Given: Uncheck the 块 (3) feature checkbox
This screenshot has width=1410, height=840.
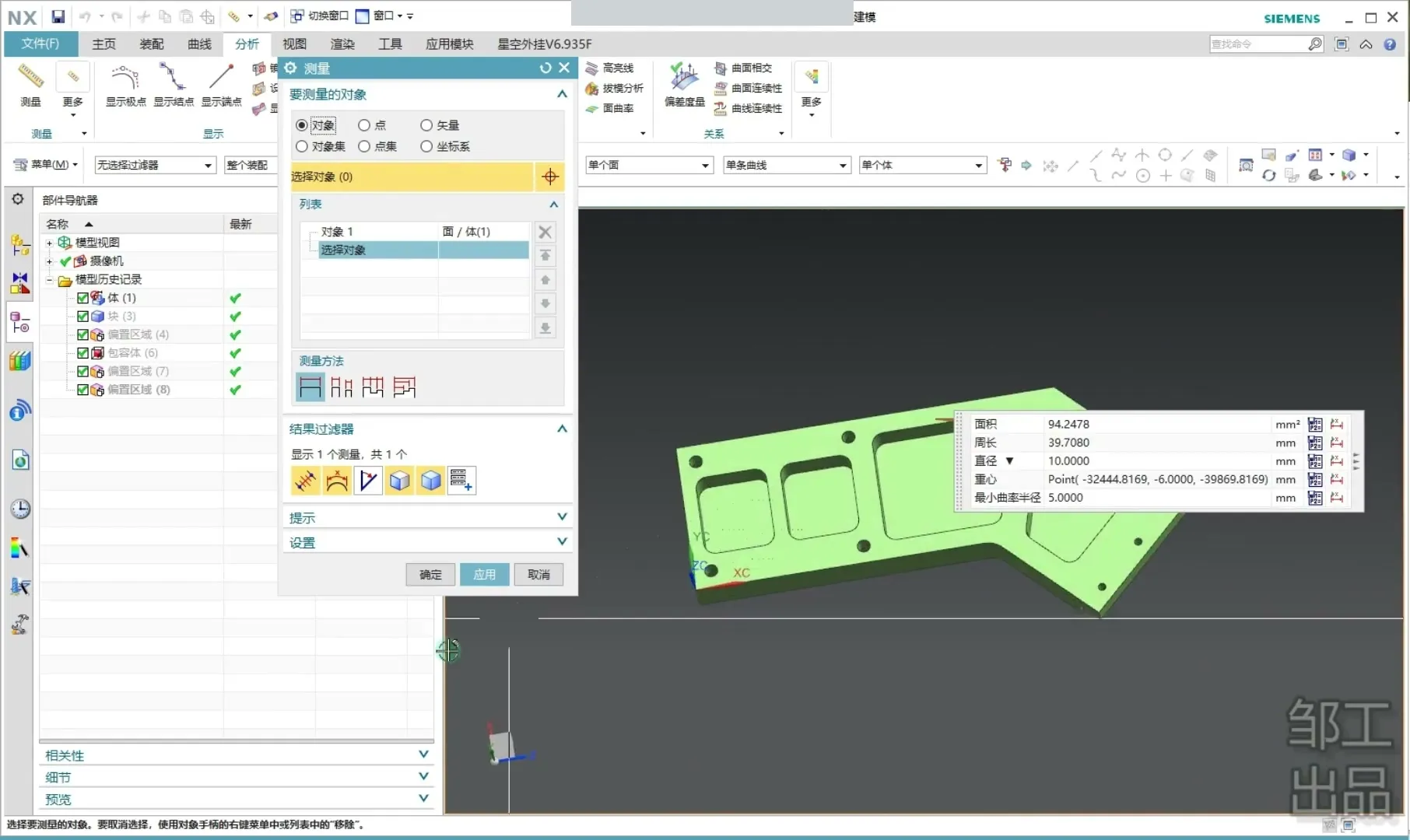Looking at the screenshot, I should pyautogui.click(x=82, y=317).
